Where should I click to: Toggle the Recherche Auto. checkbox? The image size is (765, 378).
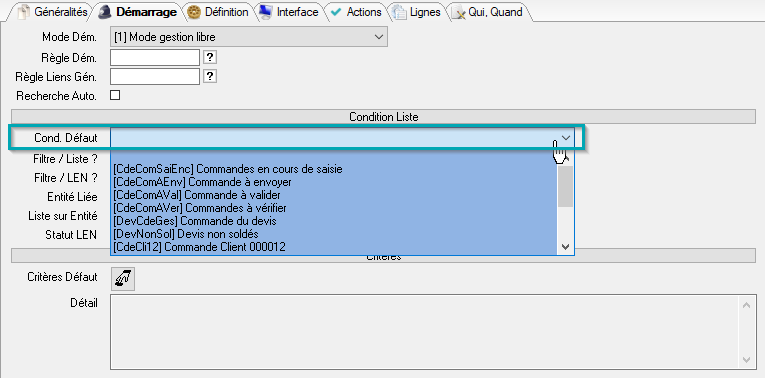pyautogui.click(x=115, y=96)
